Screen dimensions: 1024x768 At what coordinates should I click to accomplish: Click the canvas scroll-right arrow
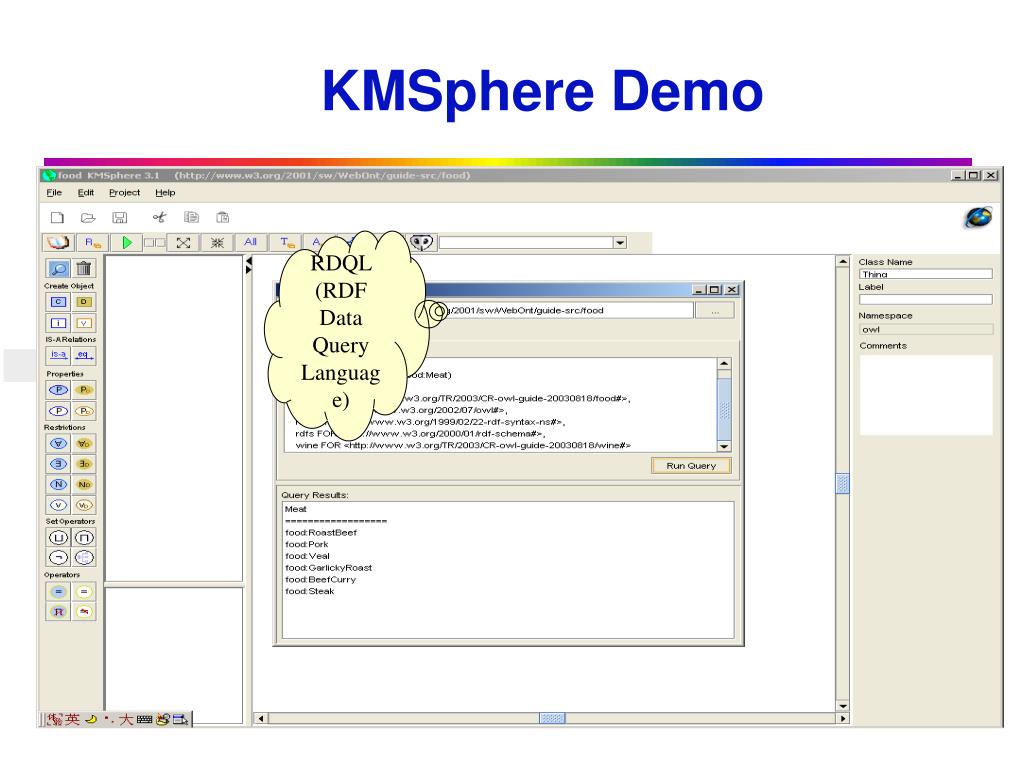(x=842, y=718)
